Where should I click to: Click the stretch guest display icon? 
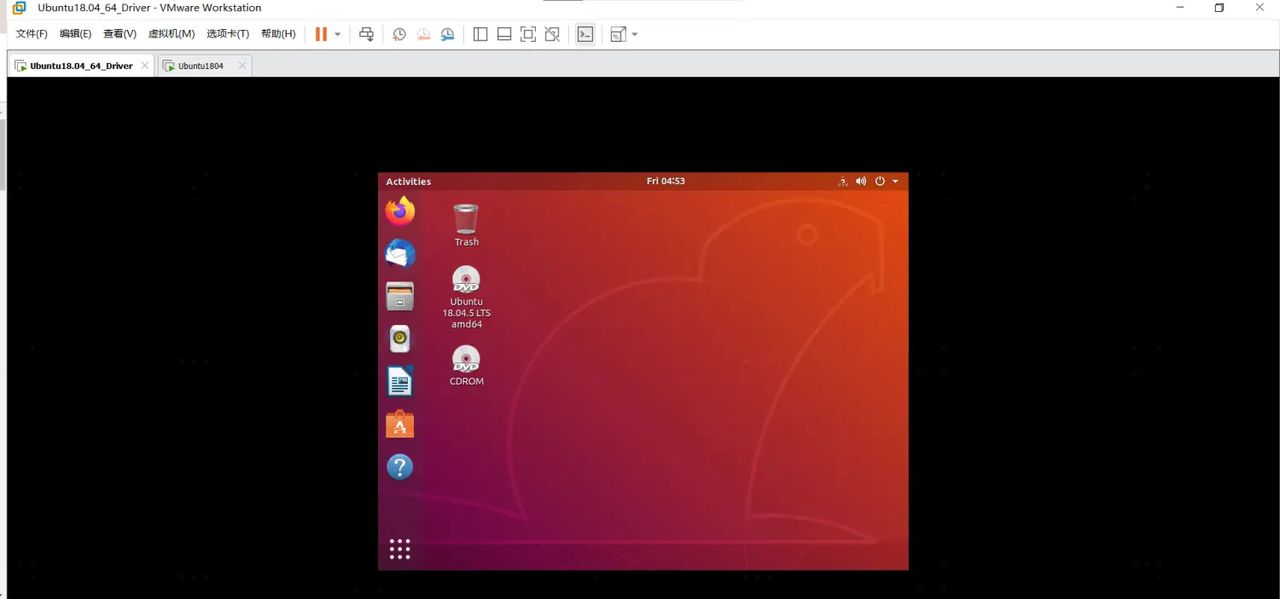[x=618, y=34]
